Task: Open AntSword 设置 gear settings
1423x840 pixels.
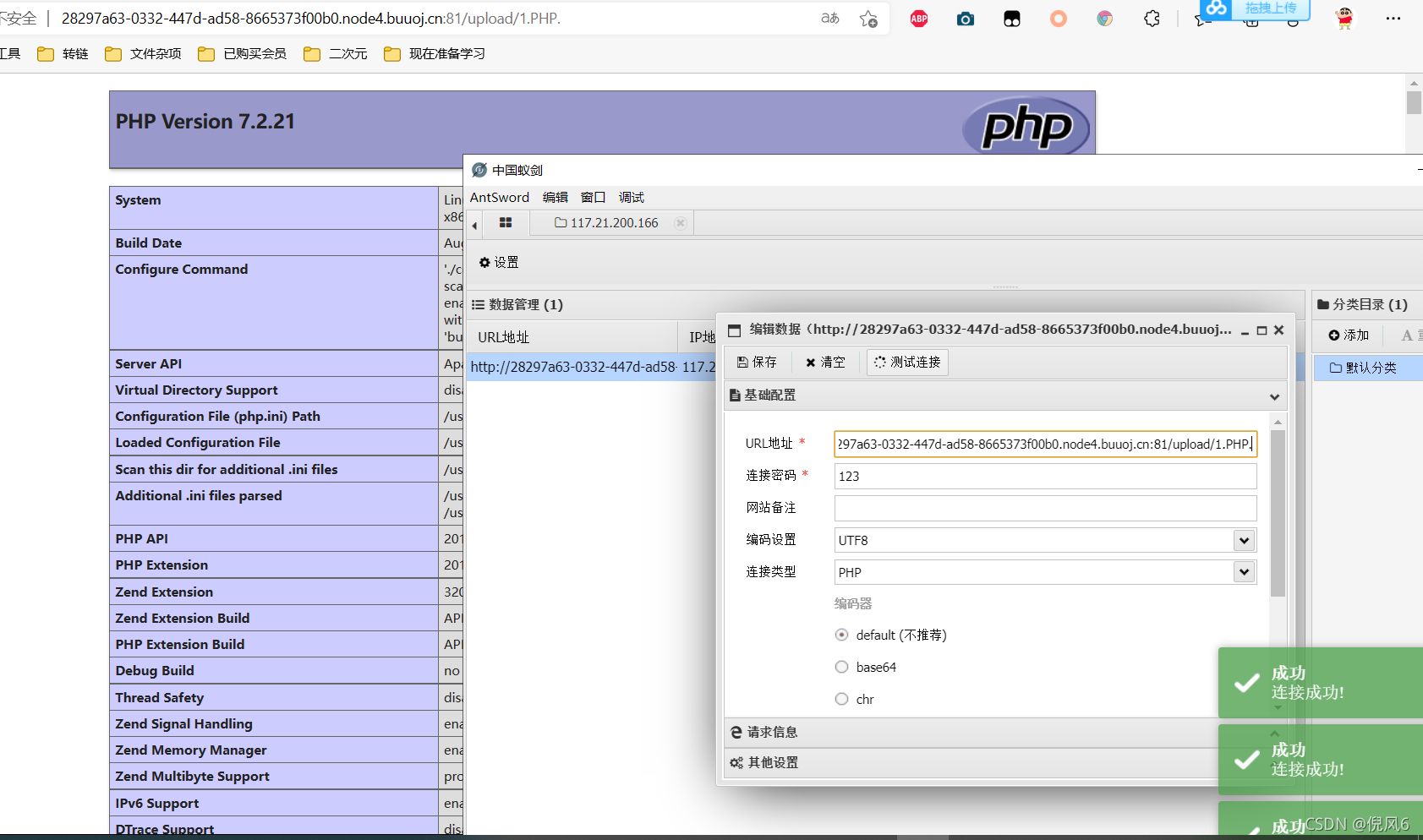Action: coord(499,263)
